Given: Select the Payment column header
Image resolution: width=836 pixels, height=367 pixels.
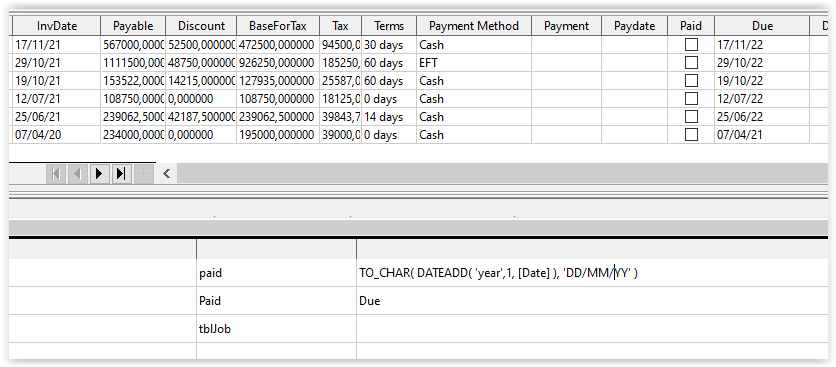Looking at the screenshot, I should (x=567, y=26).
